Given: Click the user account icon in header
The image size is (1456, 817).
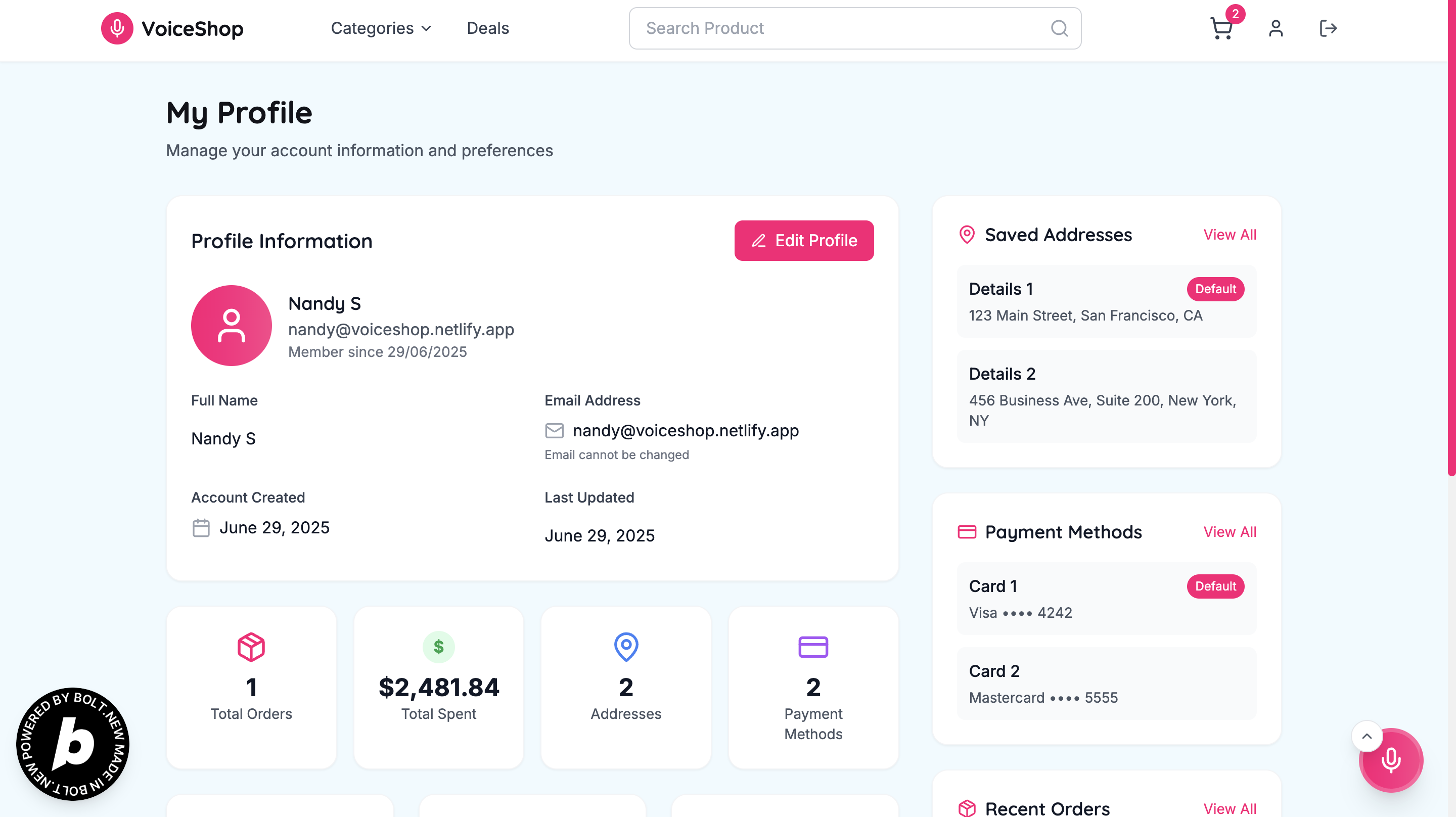Looking at the screenshot, I should tap(1275, 28).
